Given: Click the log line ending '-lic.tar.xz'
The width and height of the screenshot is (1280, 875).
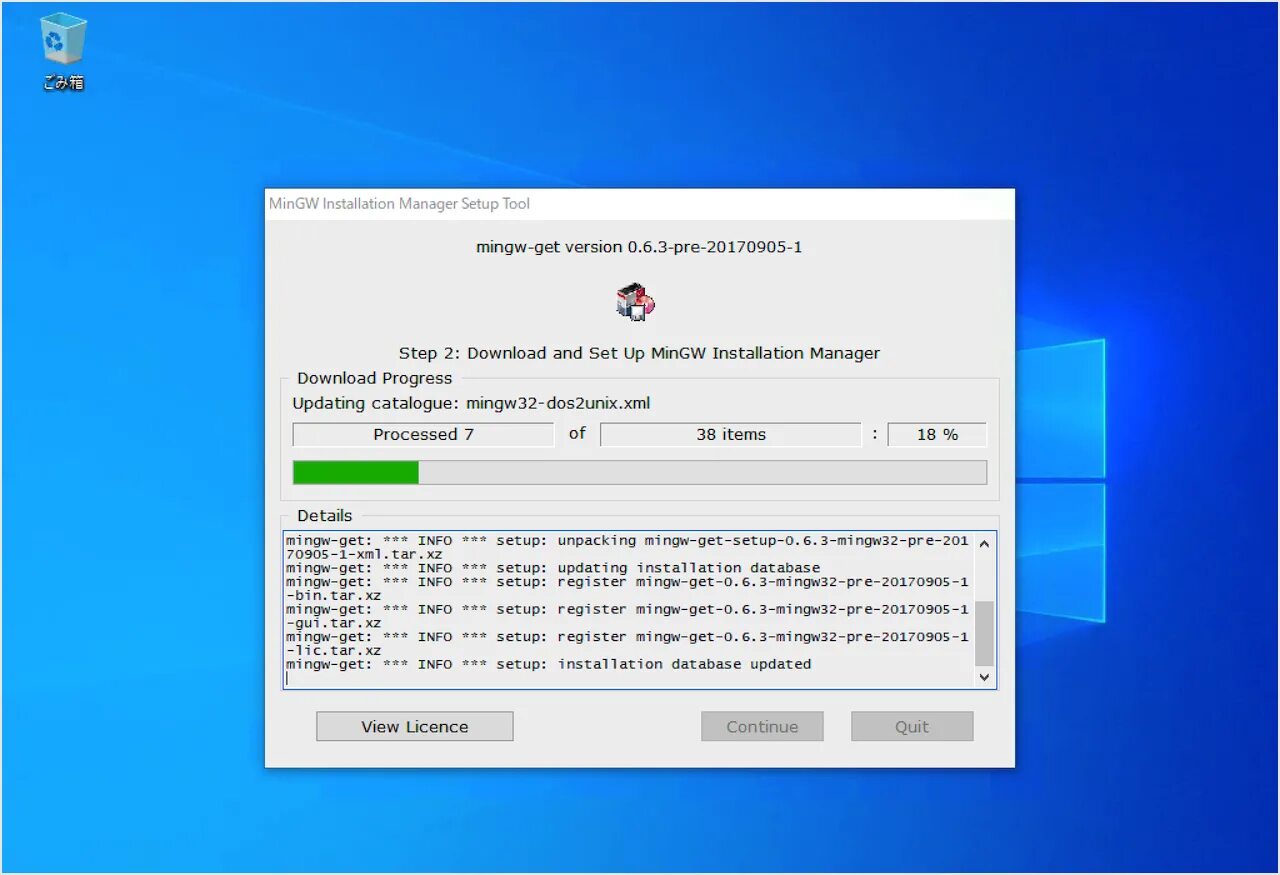Looking at the screenshot, I should click(627, 644).
